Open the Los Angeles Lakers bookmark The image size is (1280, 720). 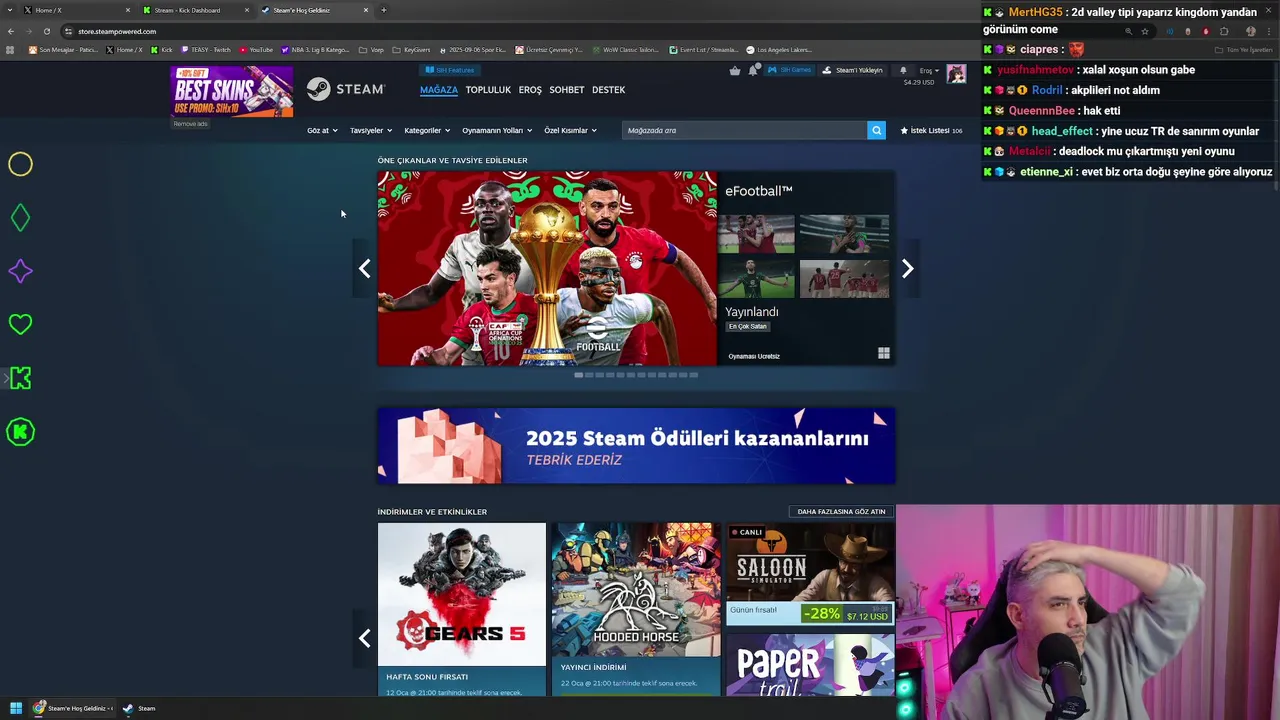coord(779,49)
